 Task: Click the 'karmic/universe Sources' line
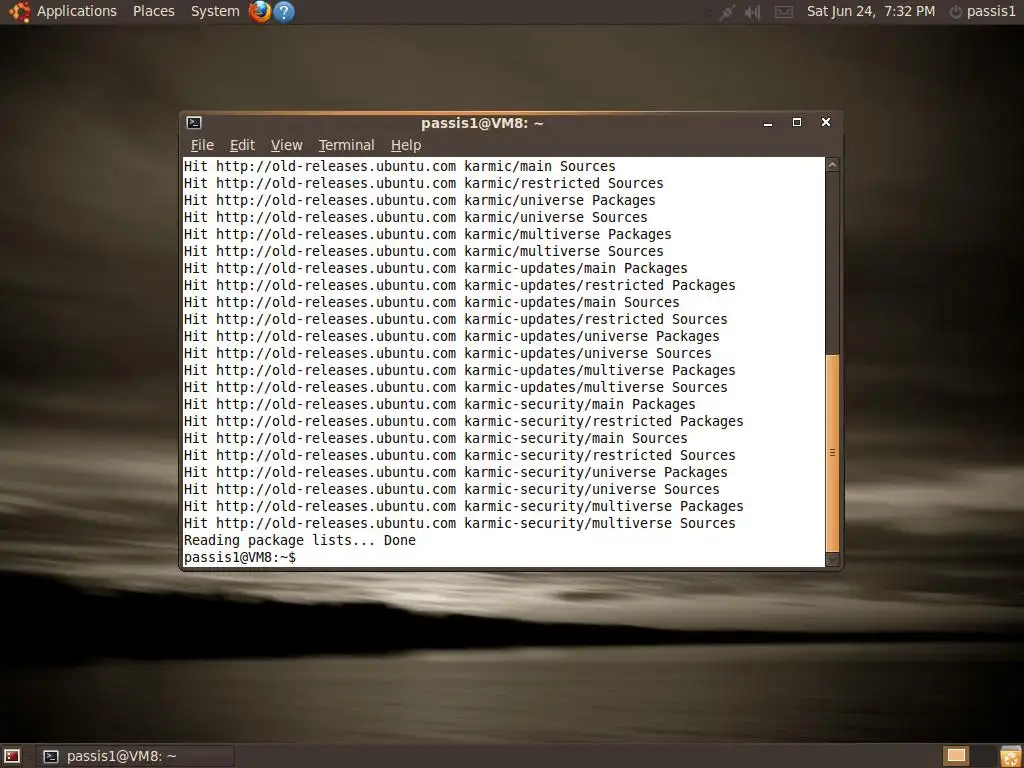[x=415, y=217]
